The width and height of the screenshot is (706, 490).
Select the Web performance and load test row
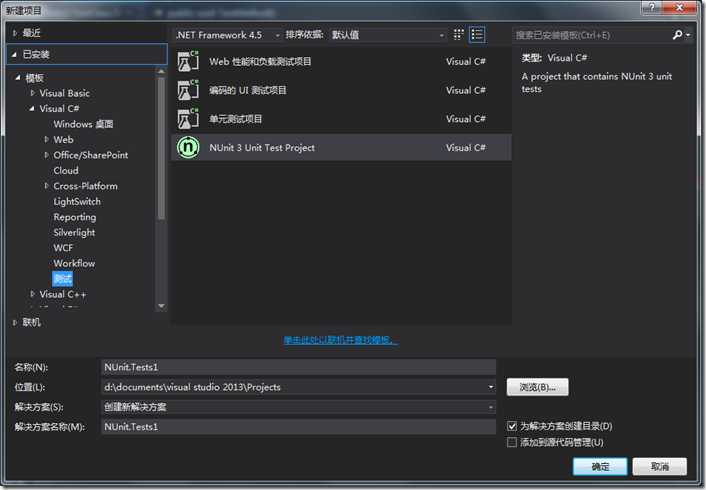coord(341,61)
